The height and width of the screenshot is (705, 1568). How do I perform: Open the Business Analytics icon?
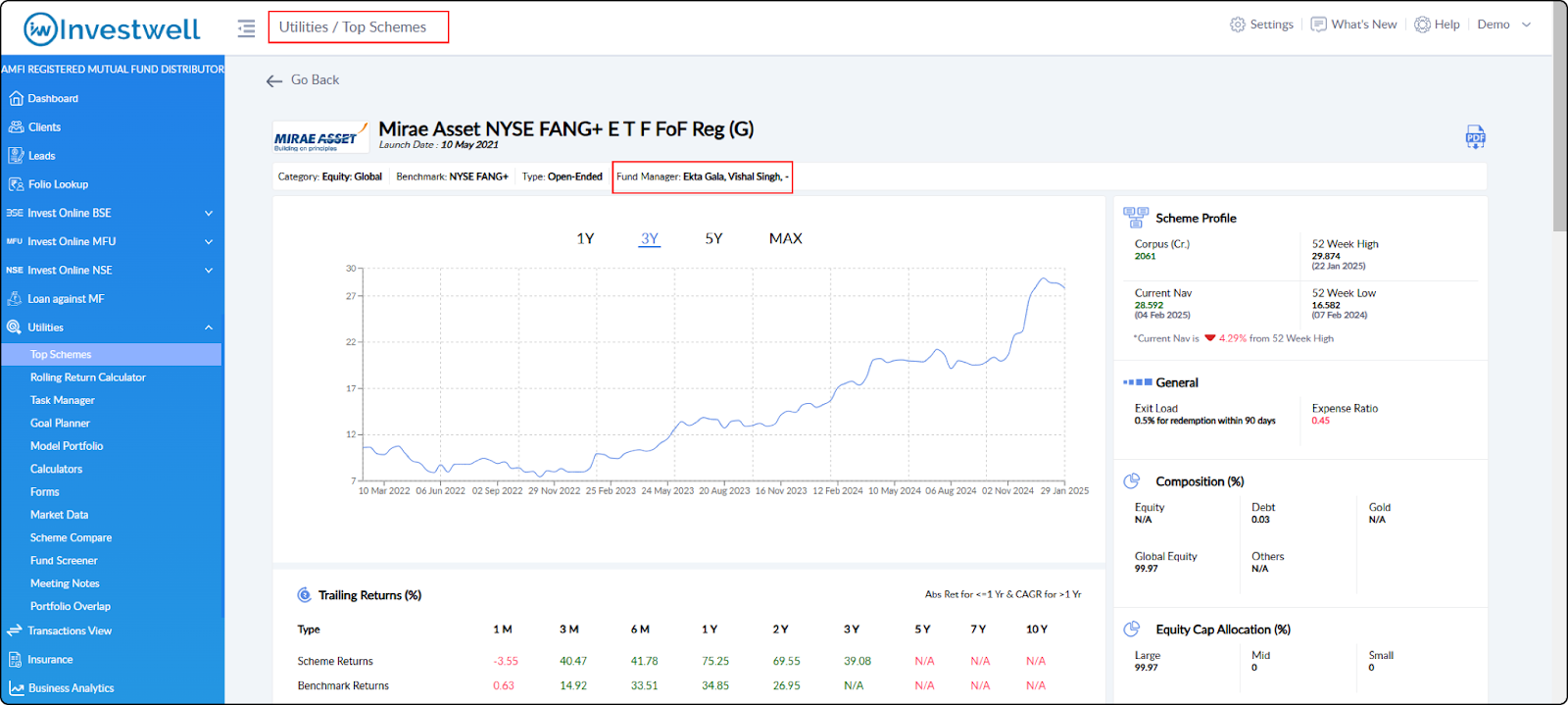point(16,687)
